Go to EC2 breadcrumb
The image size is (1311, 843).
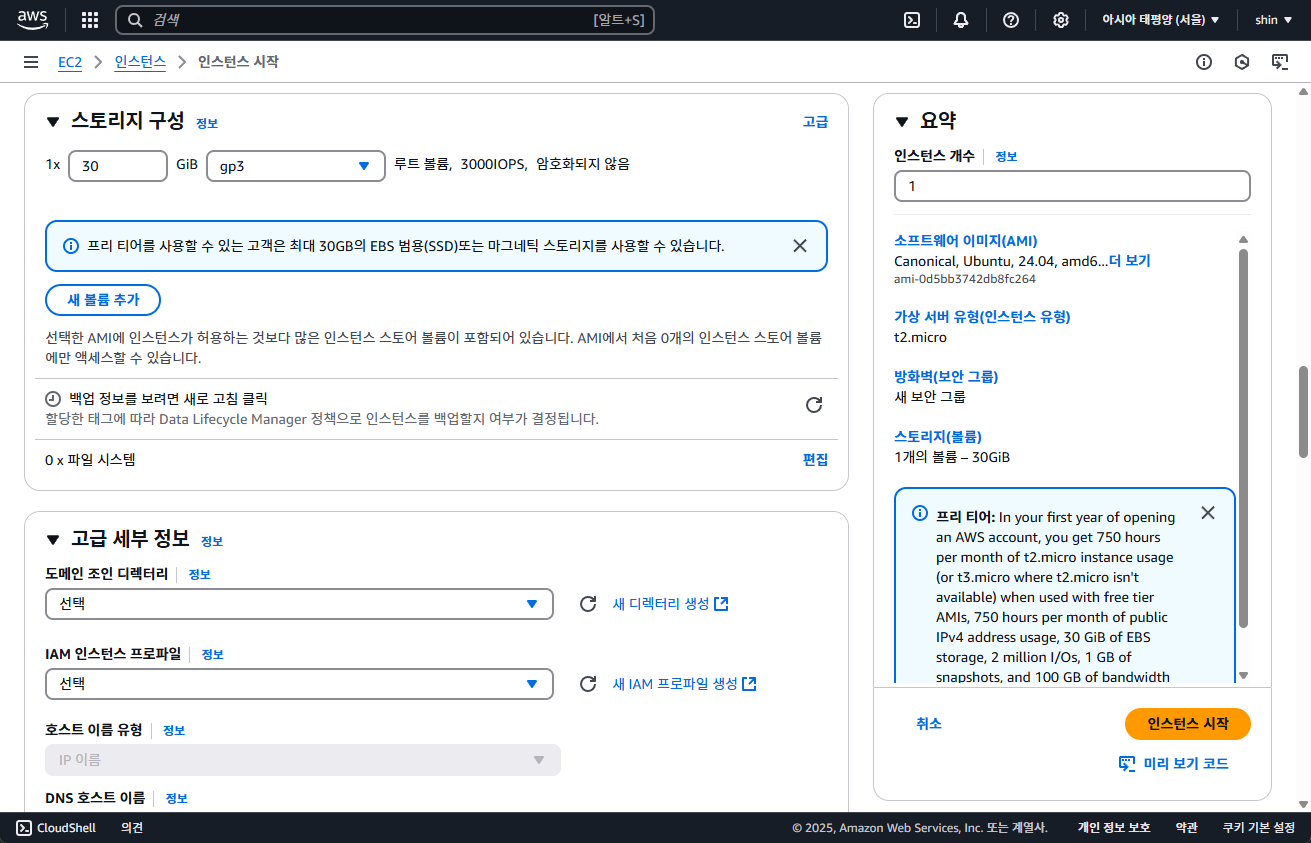(x=69, y=62)
